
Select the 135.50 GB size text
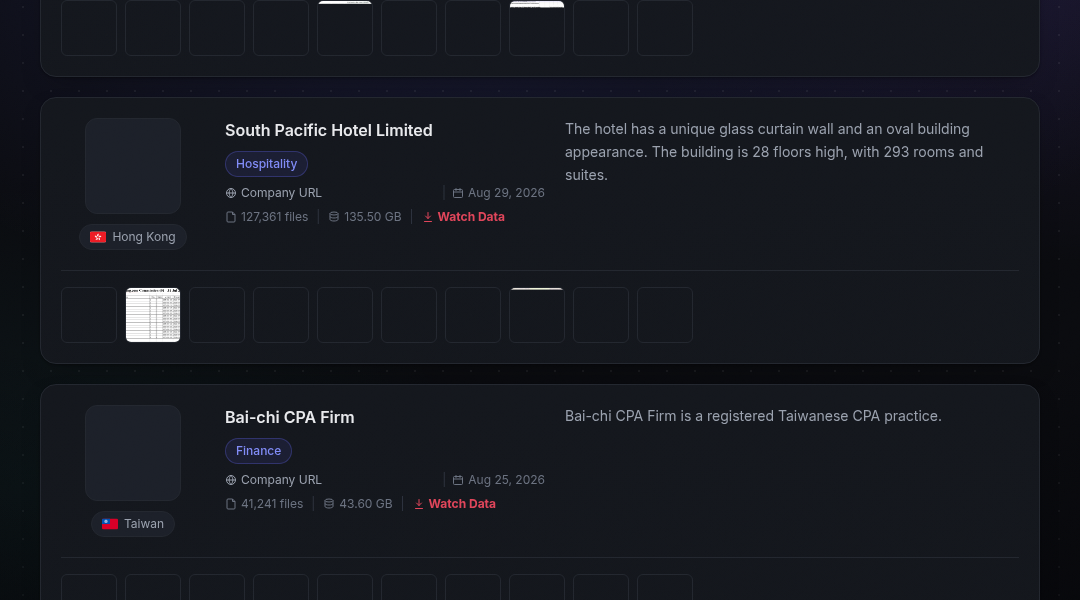(373, 217)
